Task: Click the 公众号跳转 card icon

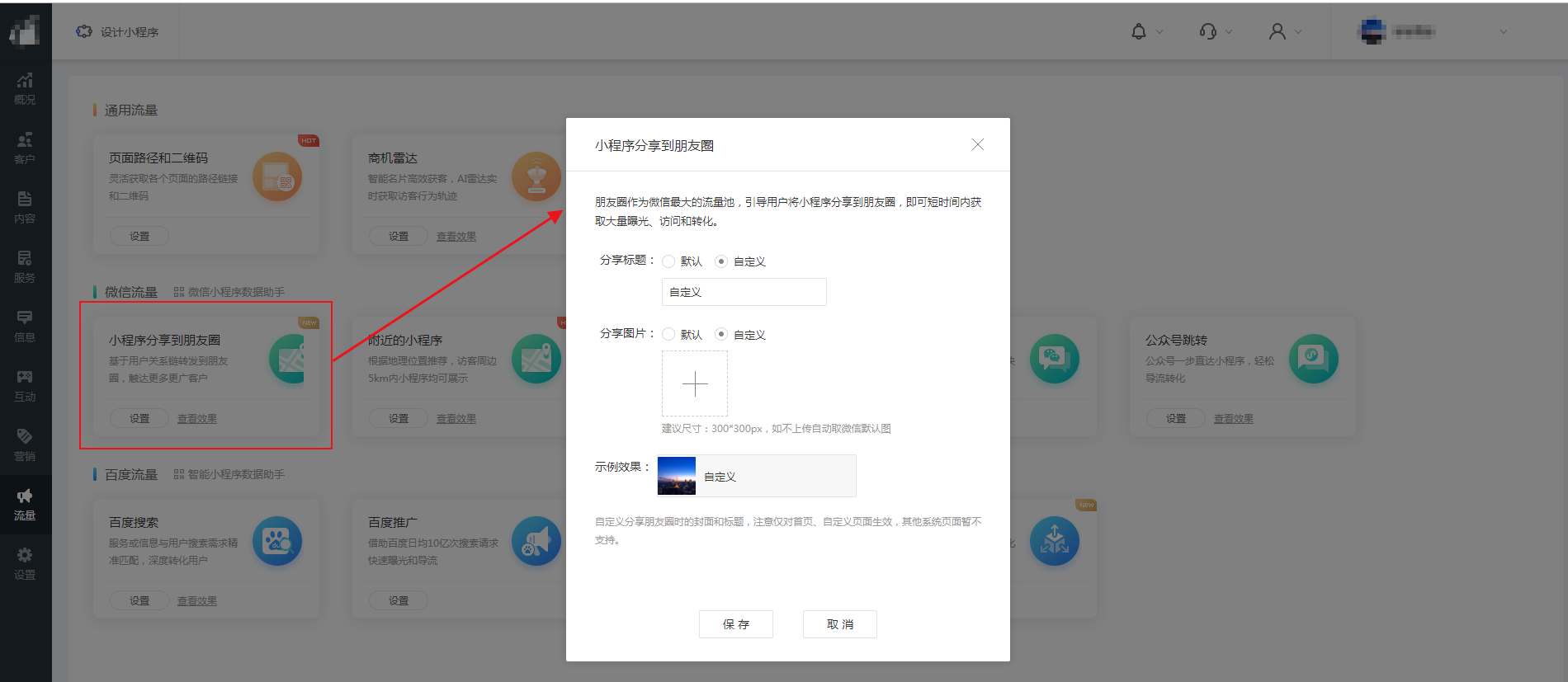Action: click(x=1314, y=359)
